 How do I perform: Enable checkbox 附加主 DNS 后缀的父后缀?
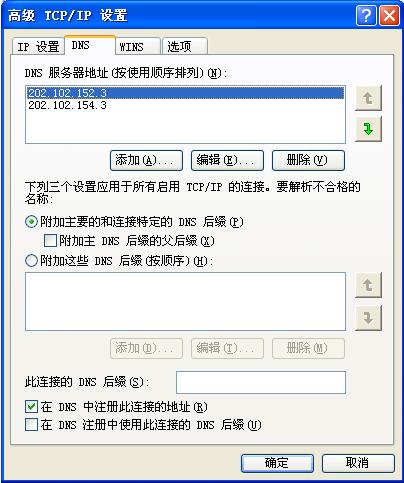(x=50, y=240)
